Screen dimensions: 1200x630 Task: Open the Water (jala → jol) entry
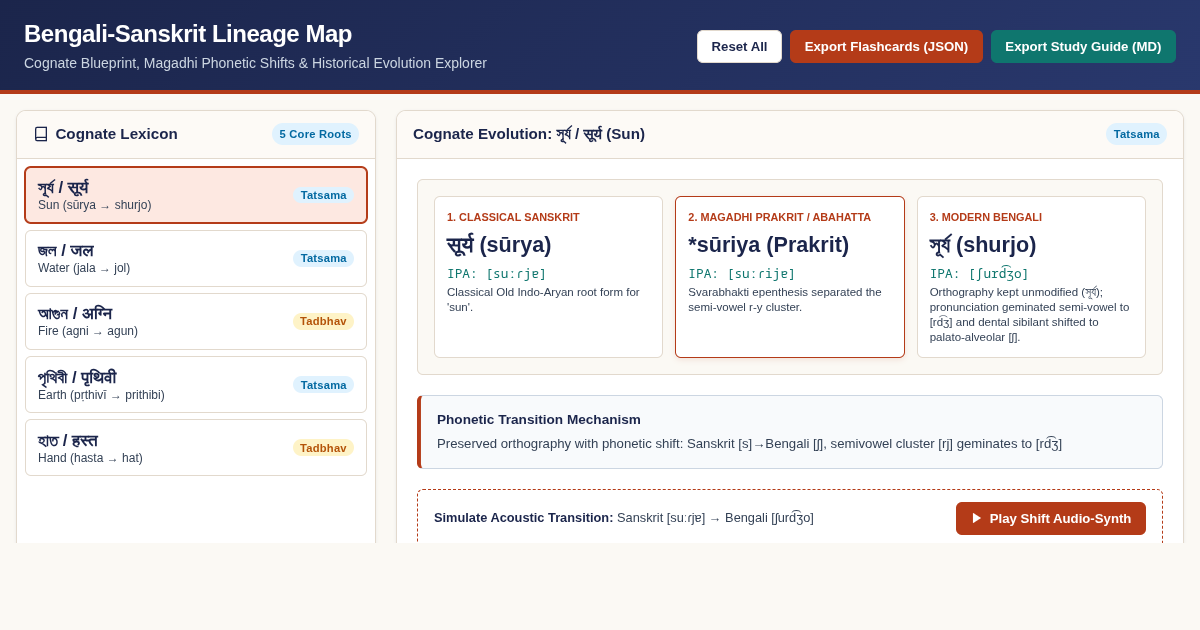(196, 258)
